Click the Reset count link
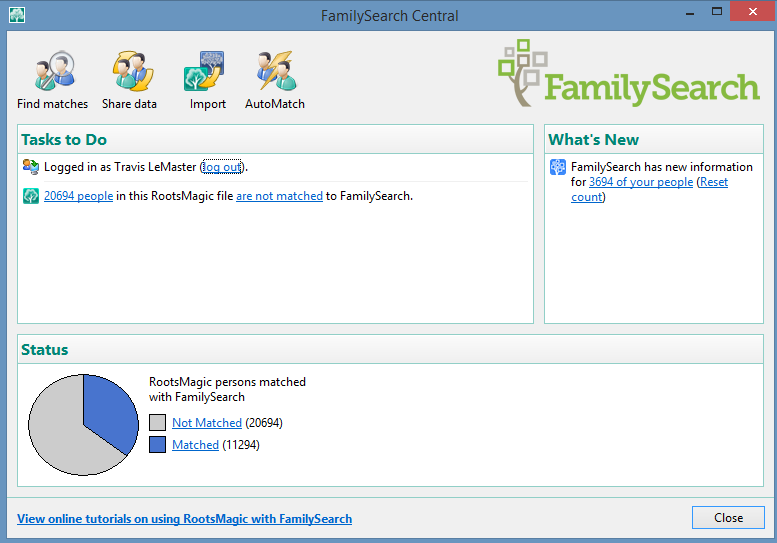 coord(650,189)
